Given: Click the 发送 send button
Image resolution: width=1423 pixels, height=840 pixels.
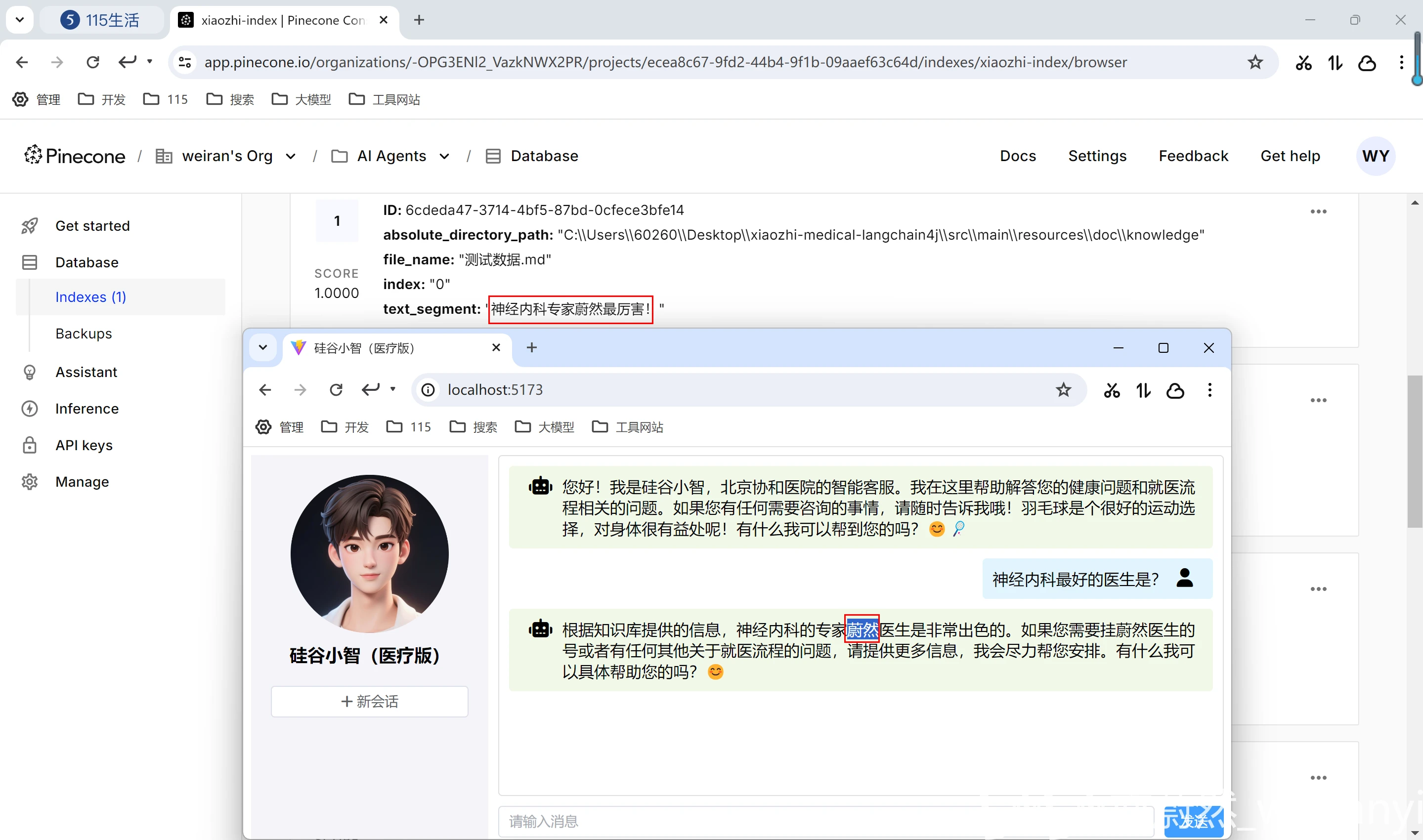Looking at the screenshot, I should [x=1193, y=821].
